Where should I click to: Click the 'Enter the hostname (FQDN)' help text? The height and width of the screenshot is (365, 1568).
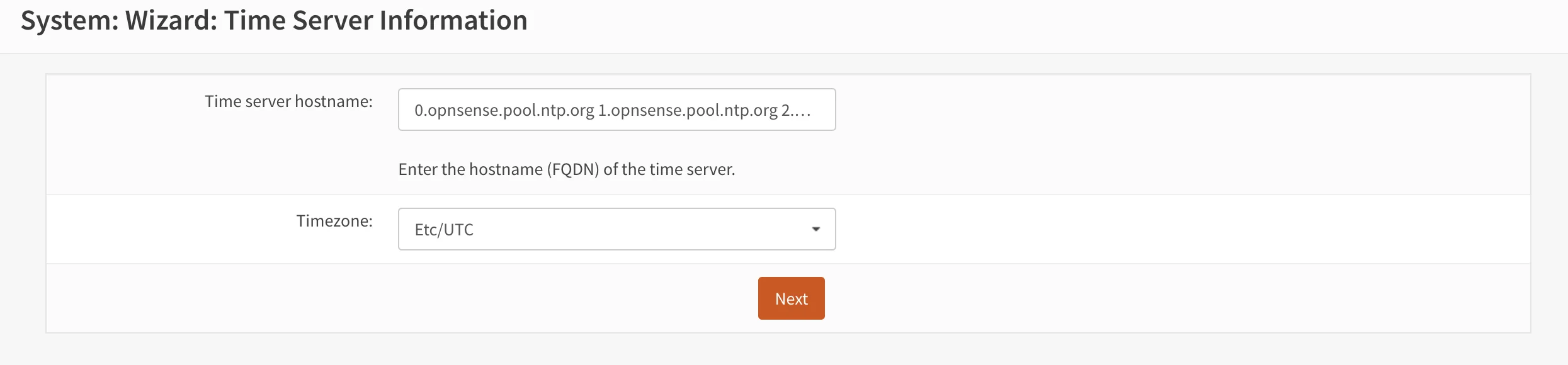click(567, 169)
